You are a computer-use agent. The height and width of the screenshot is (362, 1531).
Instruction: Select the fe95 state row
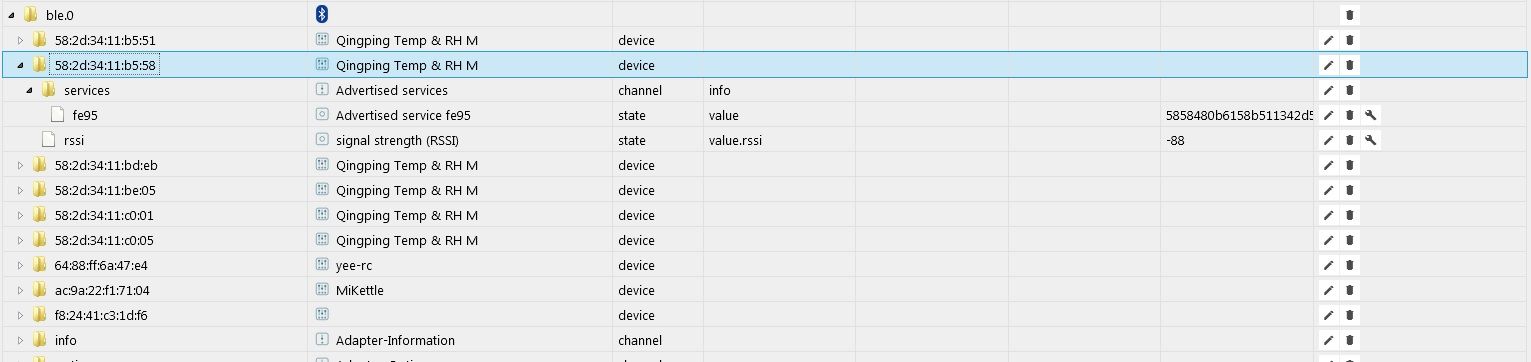coord(765,115)
